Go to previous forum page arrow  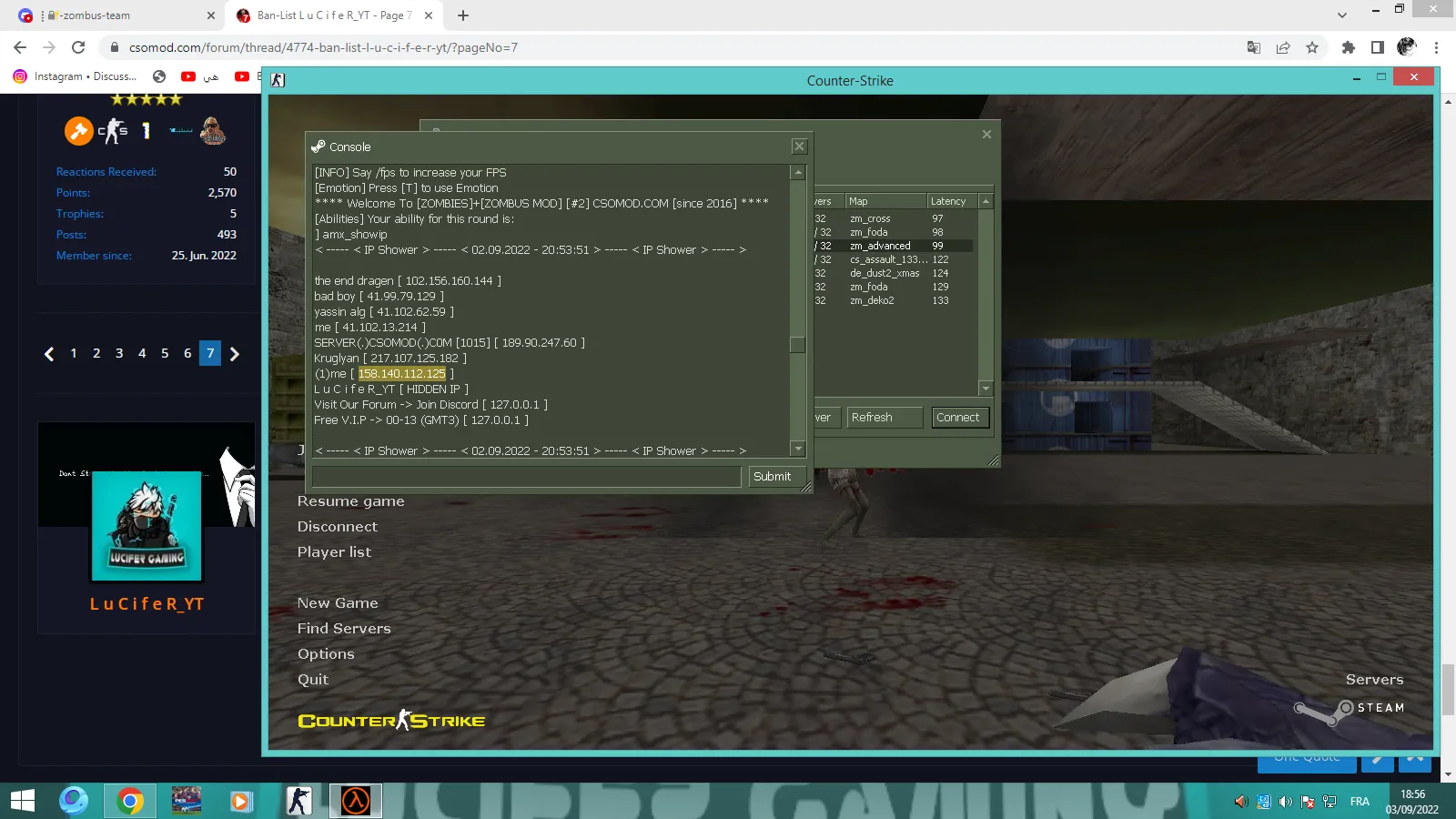49,354
